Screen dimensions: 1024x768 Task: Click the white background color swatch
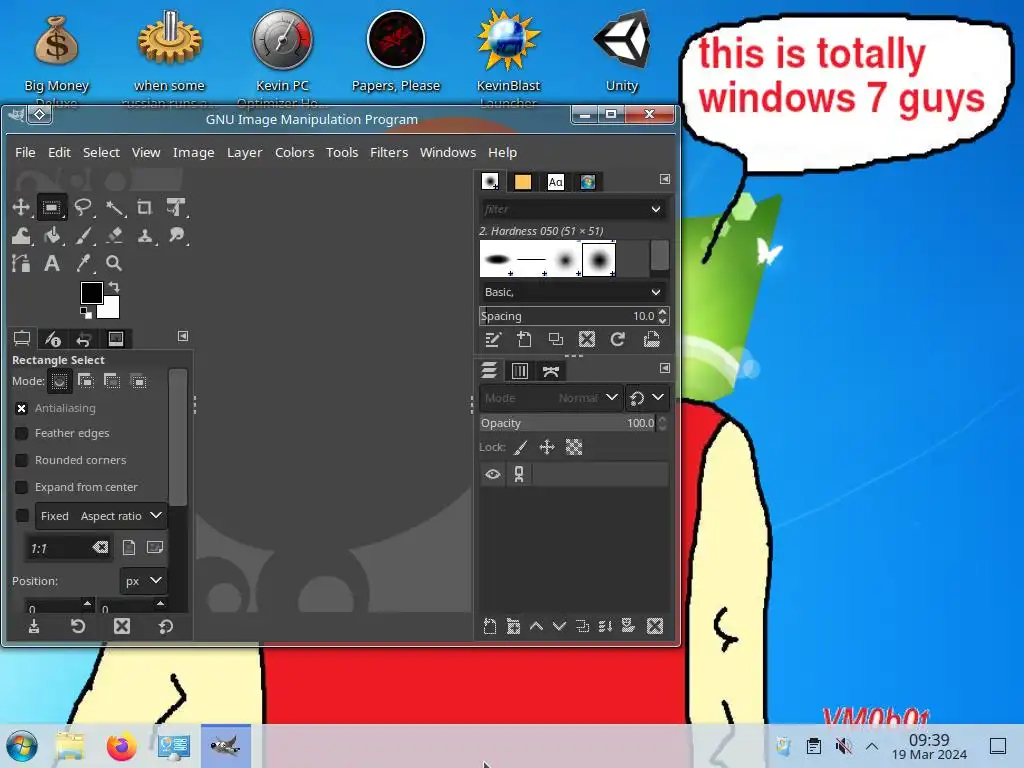point(111,310)
